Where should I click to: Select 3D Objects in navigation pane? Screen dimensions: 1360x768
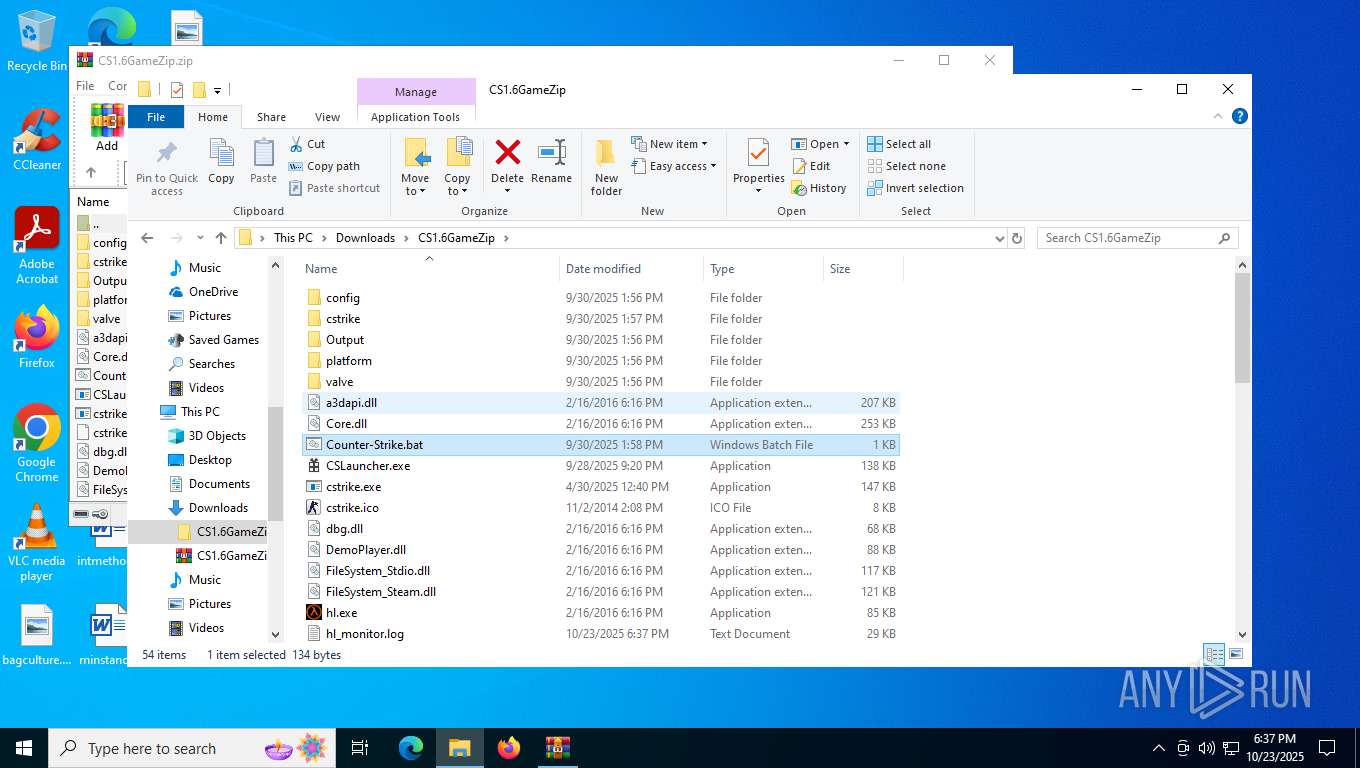217,436
